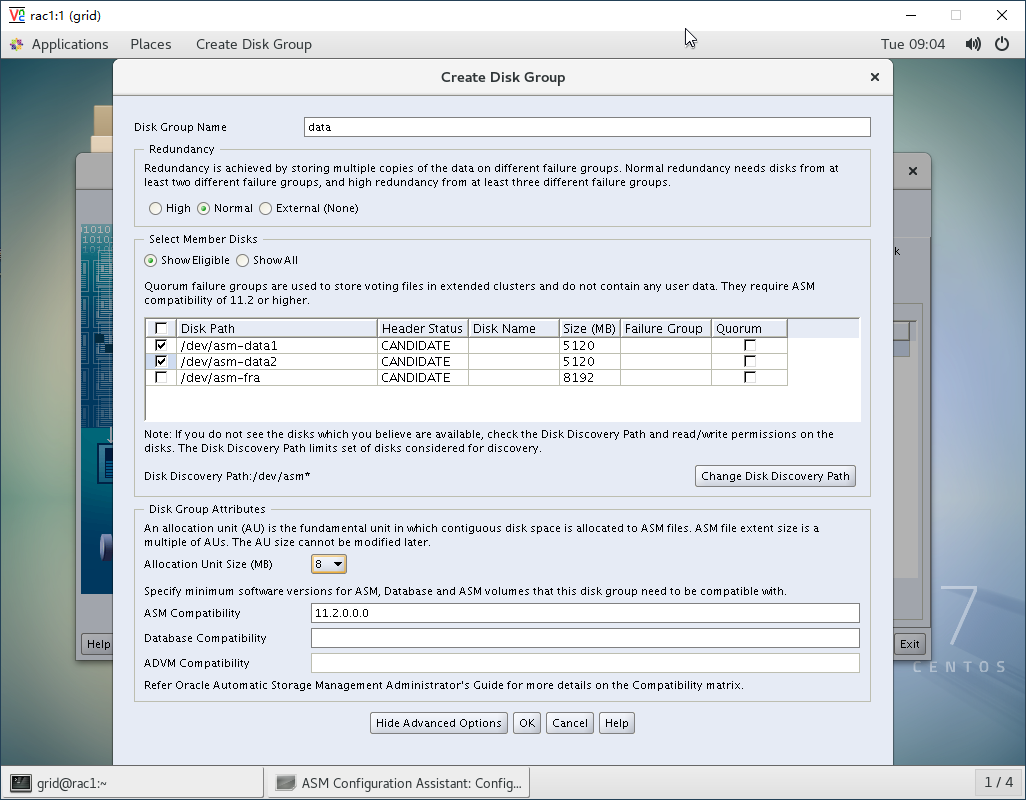The image size is (1026, 800).
Task: Click Change Disk Discovery Path button
Action: pos(775,476)
